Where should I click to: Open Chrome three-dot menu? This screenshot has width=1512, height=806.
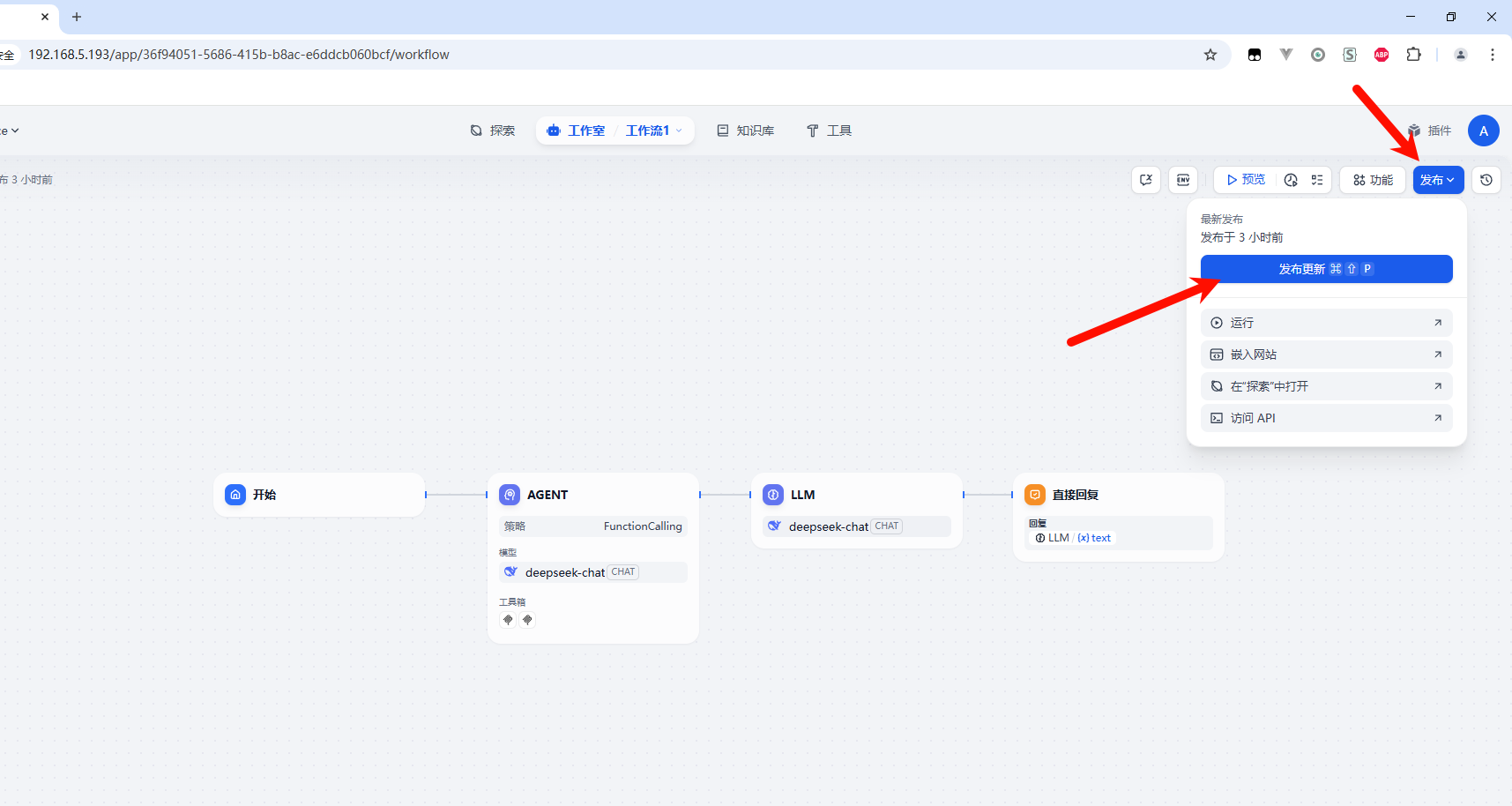[x=1493, y=55]
